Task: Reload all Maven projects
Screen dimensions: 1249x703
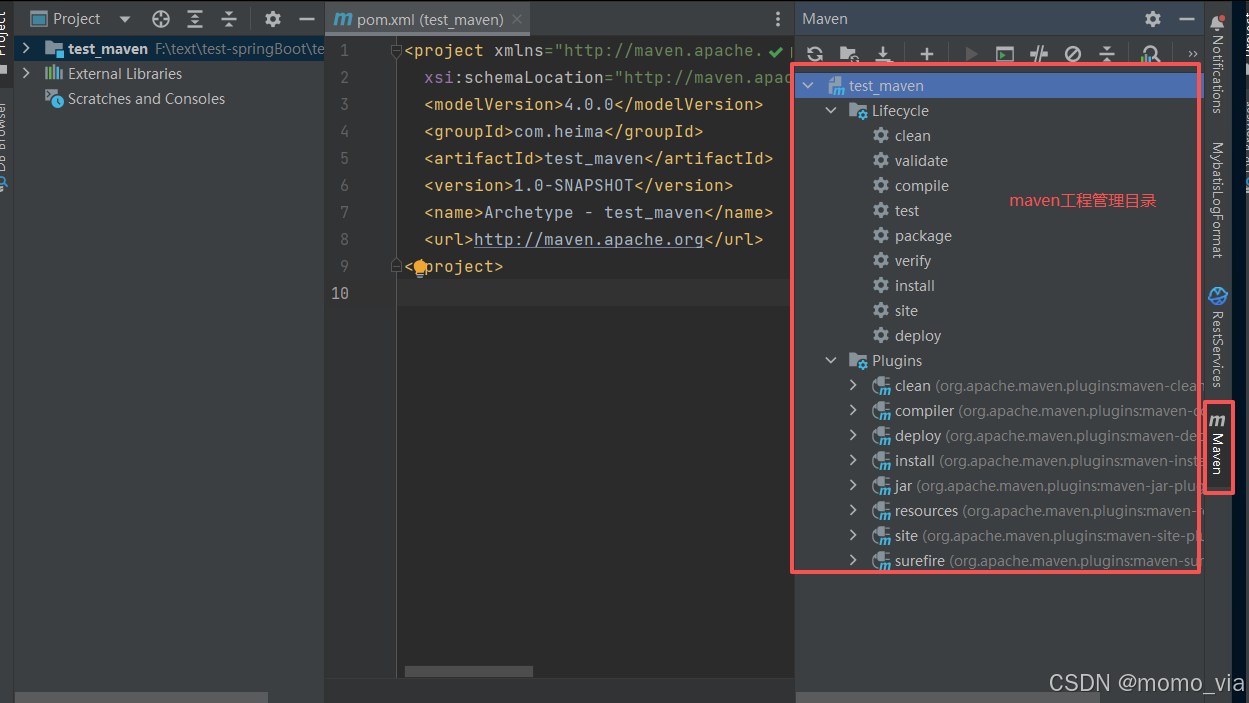Action: pos(815,54)
